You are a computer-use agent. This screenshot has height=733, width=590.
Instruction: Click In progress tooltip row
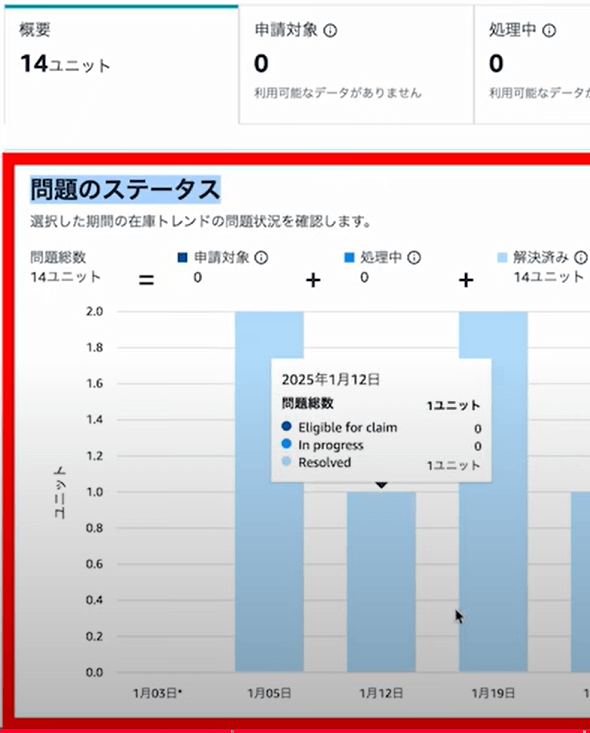[x=381, y=446]
